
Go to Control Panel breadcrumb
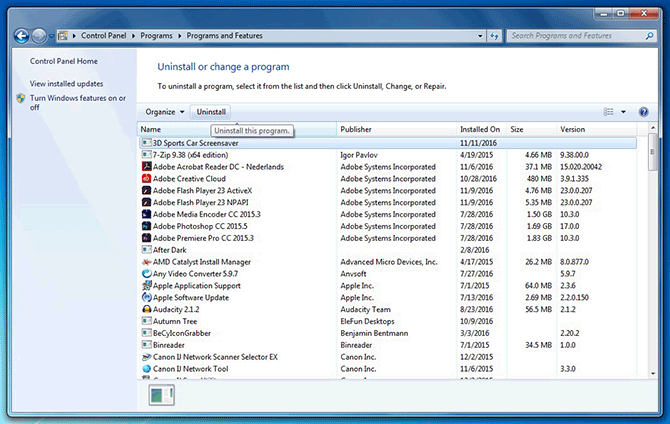(103, 36)
